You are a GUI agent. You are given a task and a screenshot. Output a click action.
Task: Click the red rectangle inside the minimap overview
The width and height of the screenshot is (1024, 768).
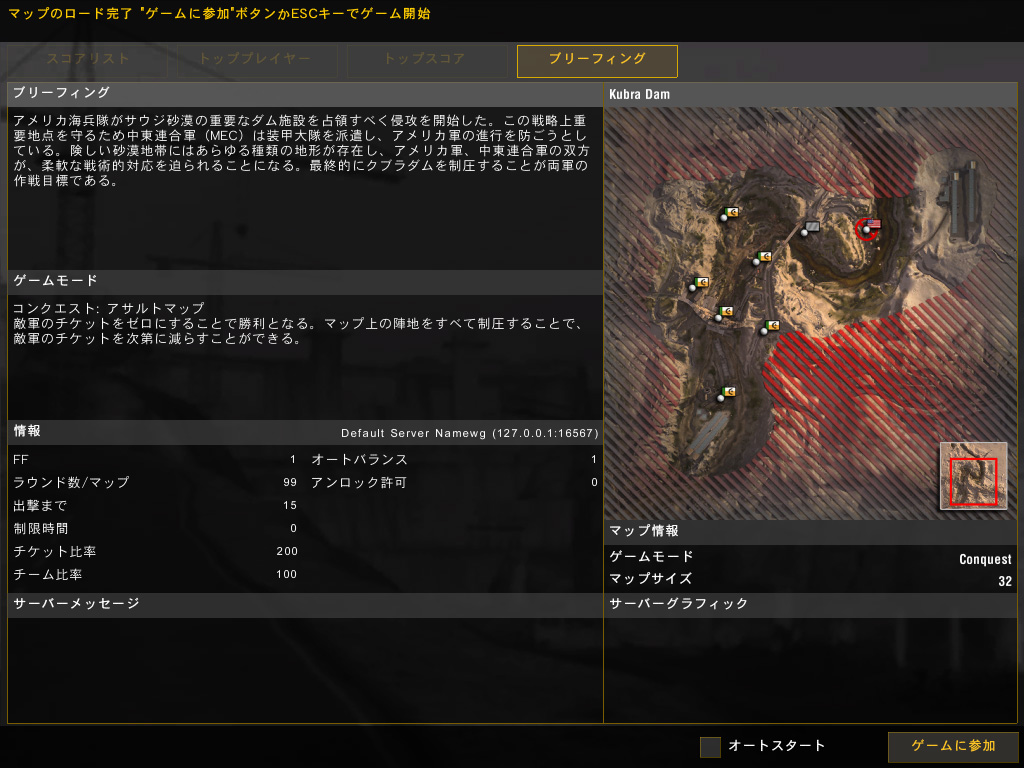973,482
